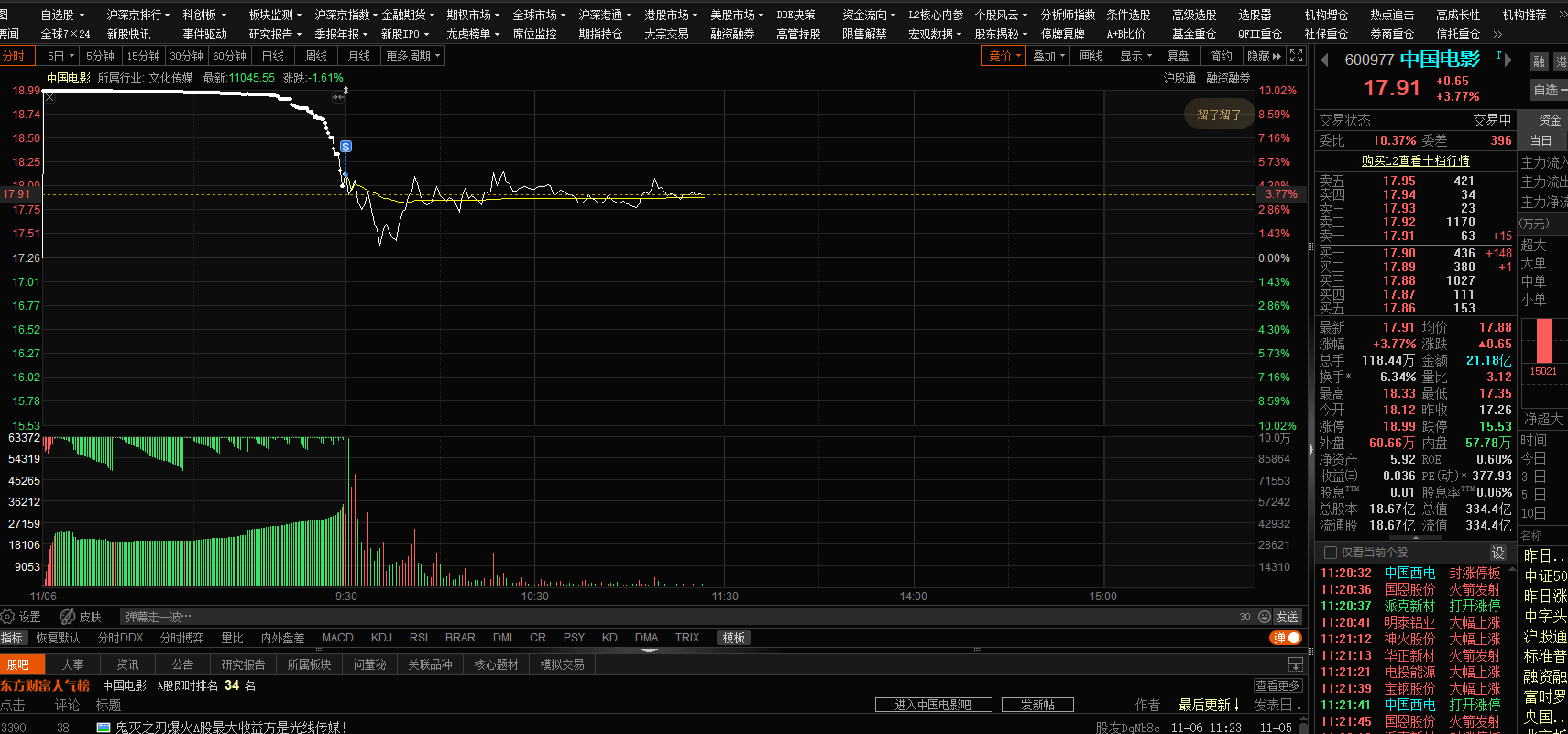Open the 研究报告 tab in bottom panel
Image resolution: width=1568 pixels, height=734 pixels.
click(243, 664)
